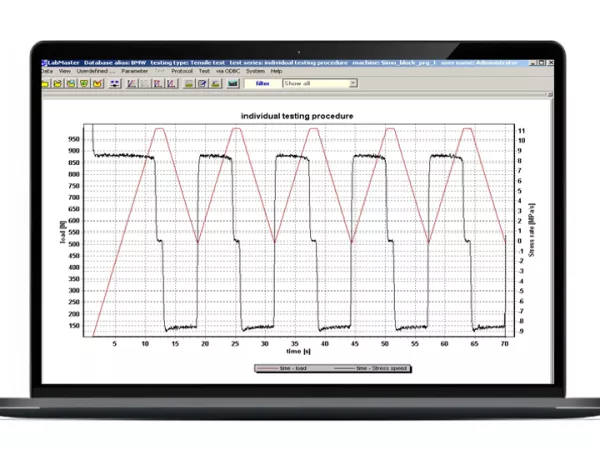The height and width of the screenshot is (450, 600).
Task: Click the greyed-out chart icon in toolbar
Action: point(145,84)
